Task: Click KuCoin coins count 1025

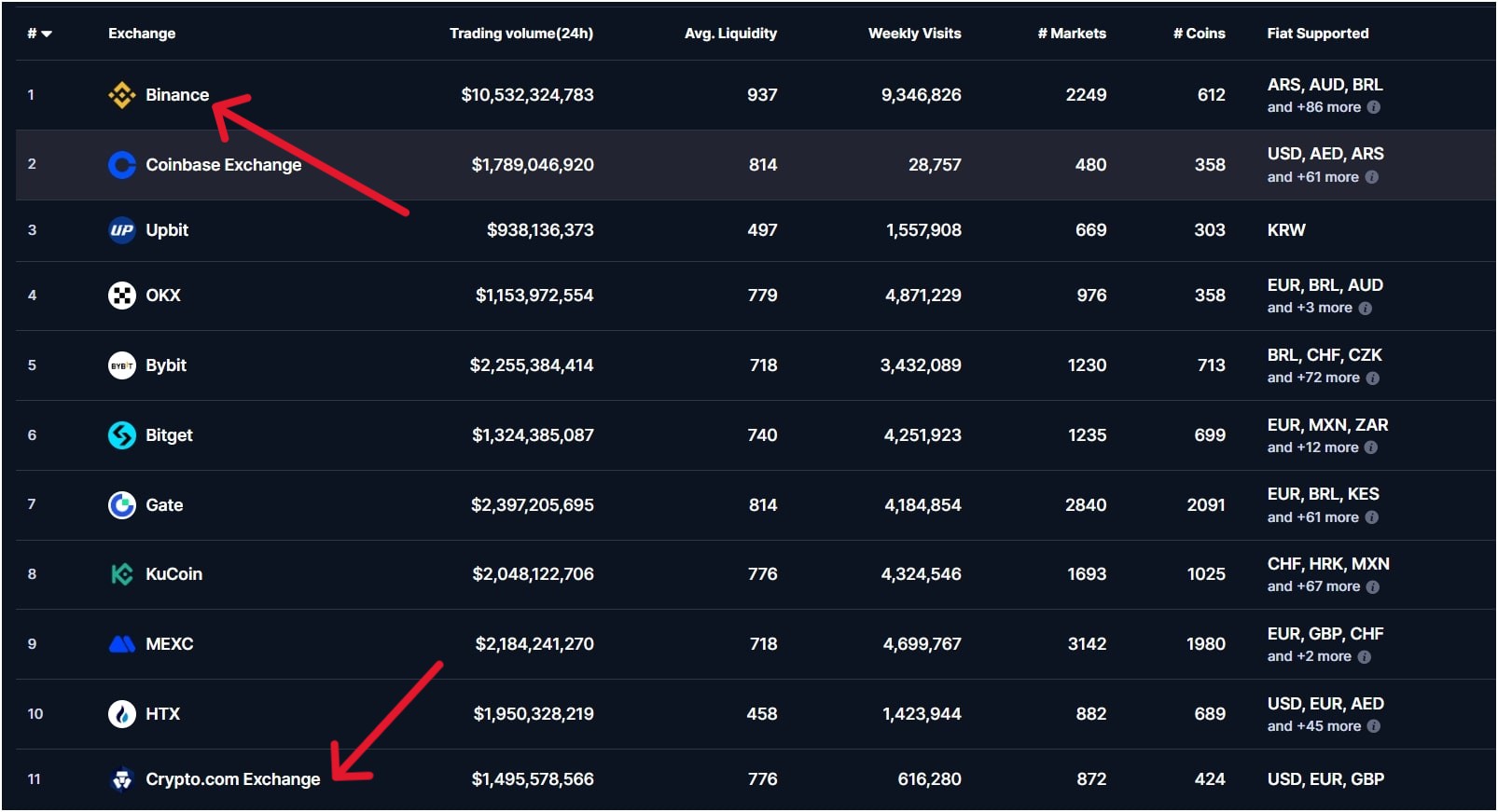Action: point(1206,574)
